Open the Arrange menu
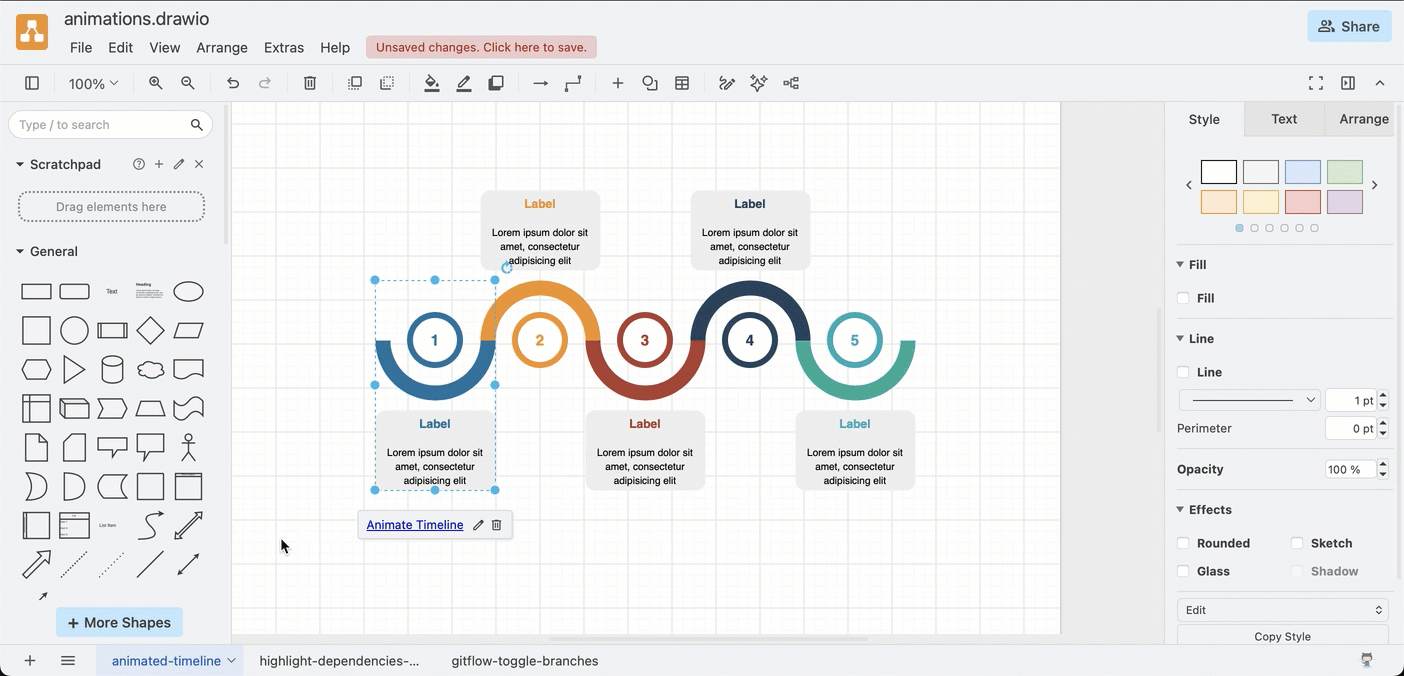 pyautogui.click(x=222, y=47)
